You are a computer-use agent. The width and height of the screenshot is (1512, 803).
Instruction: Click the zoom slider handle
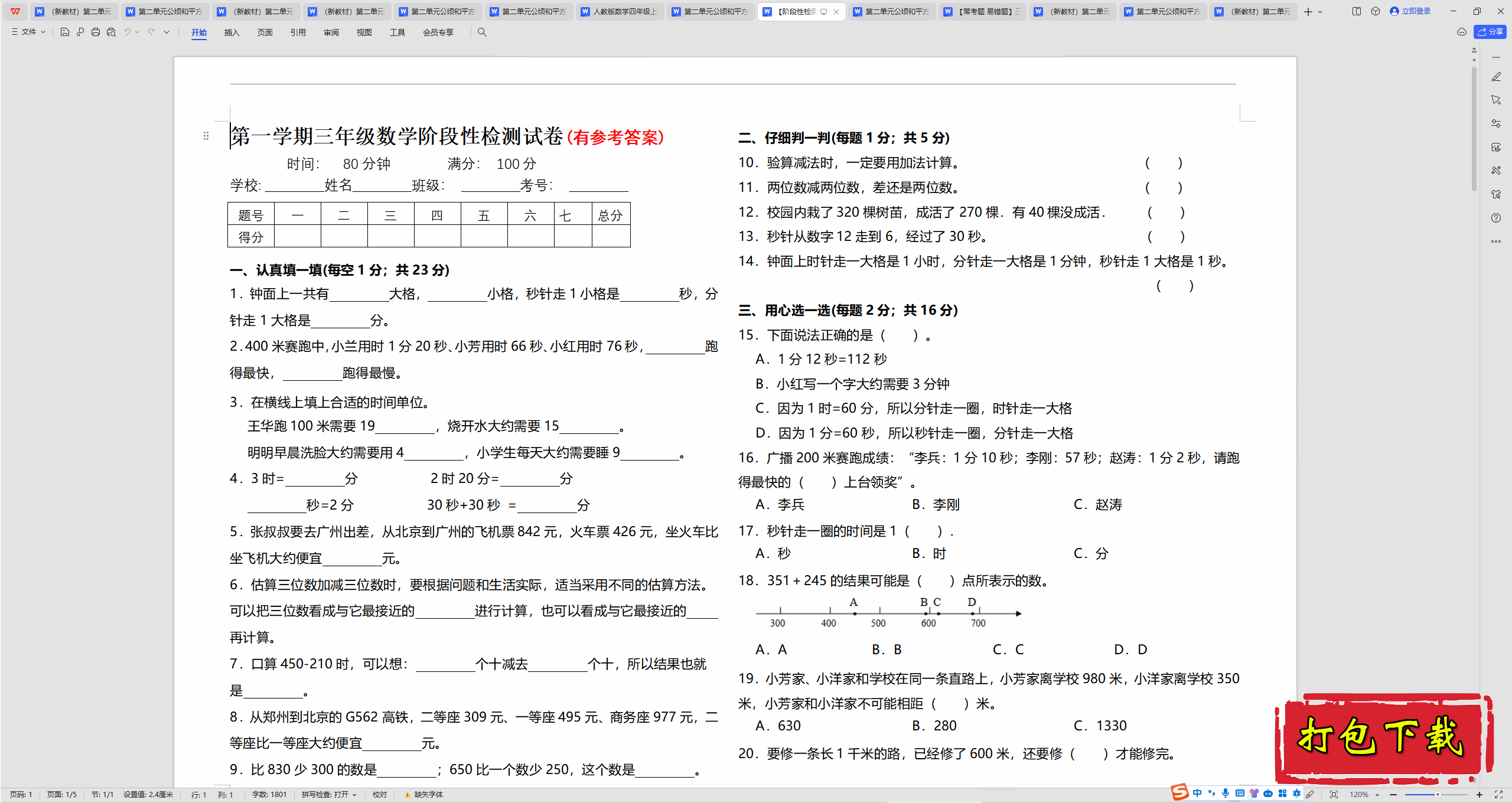(1438, 795)
